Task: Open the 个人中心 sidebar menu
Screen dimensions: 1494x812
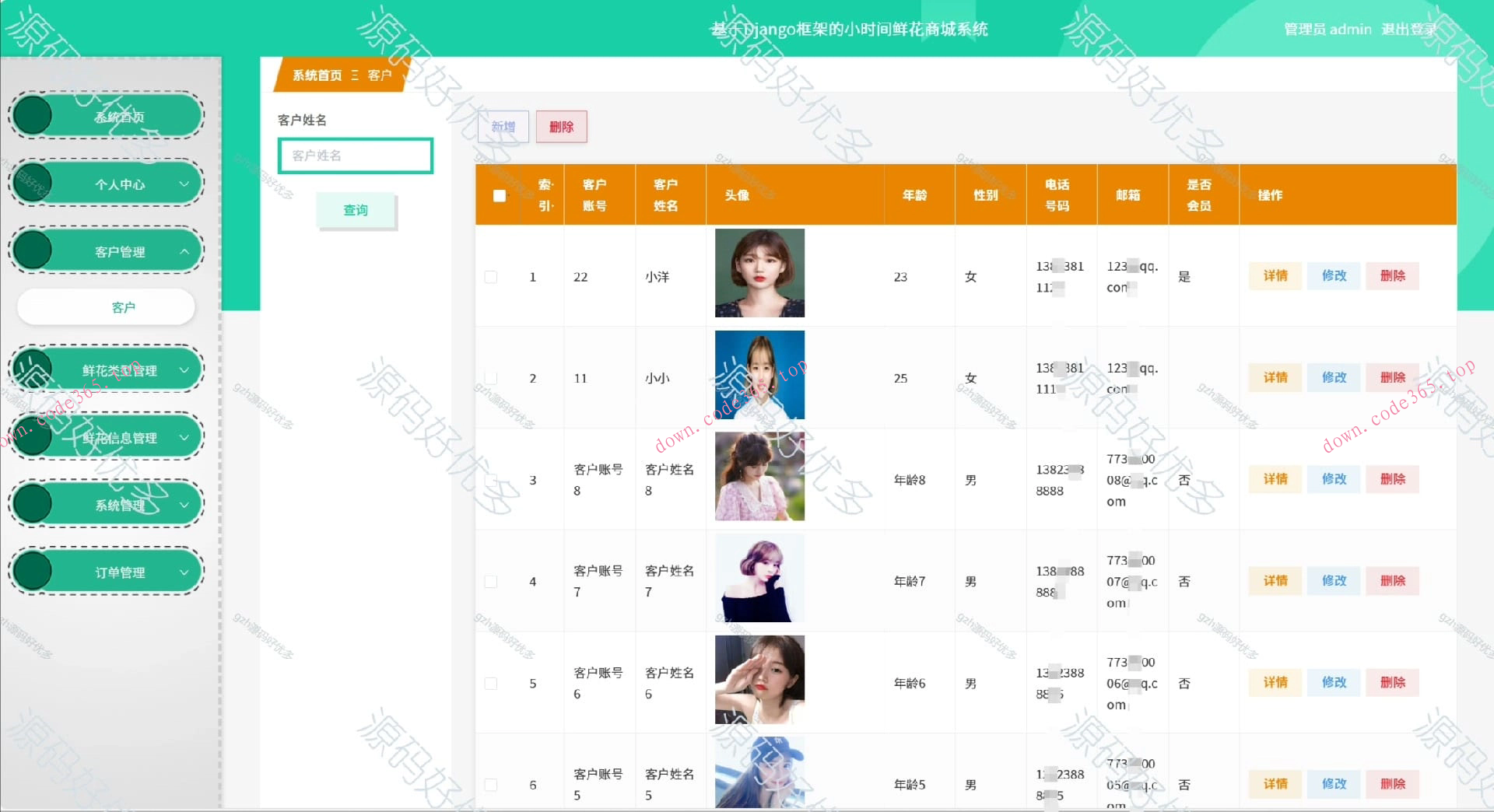Action: [107, 184]
